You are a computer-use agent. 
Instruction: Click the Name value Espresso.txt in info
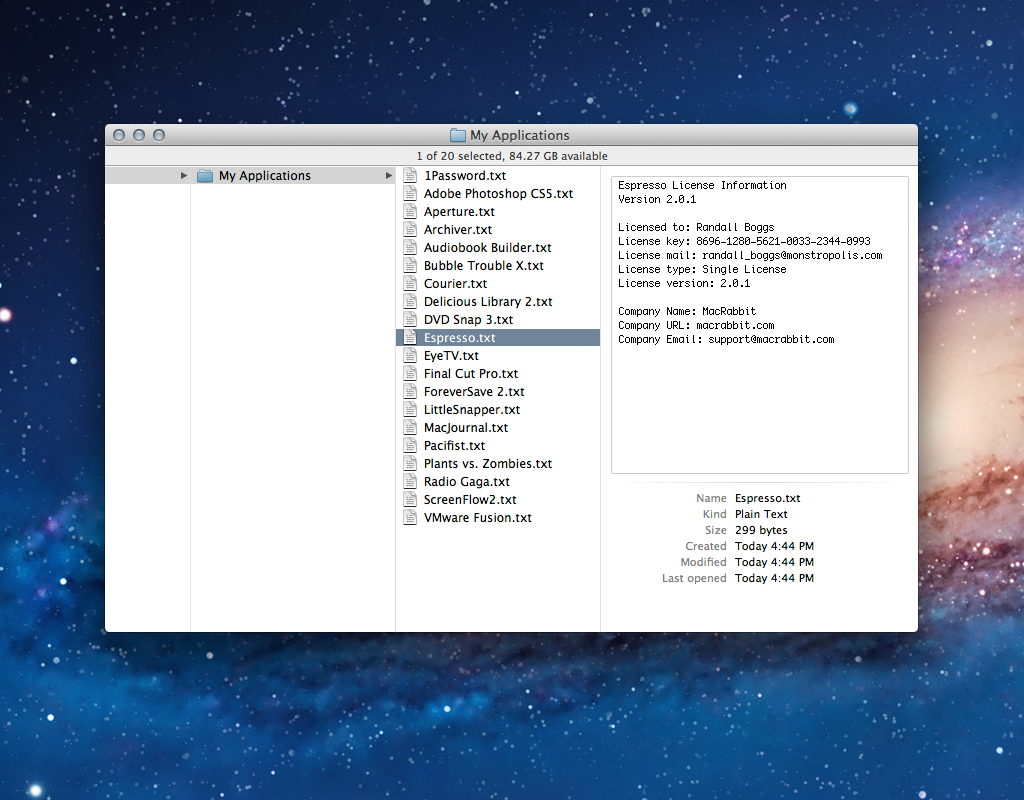click(767, 498)
